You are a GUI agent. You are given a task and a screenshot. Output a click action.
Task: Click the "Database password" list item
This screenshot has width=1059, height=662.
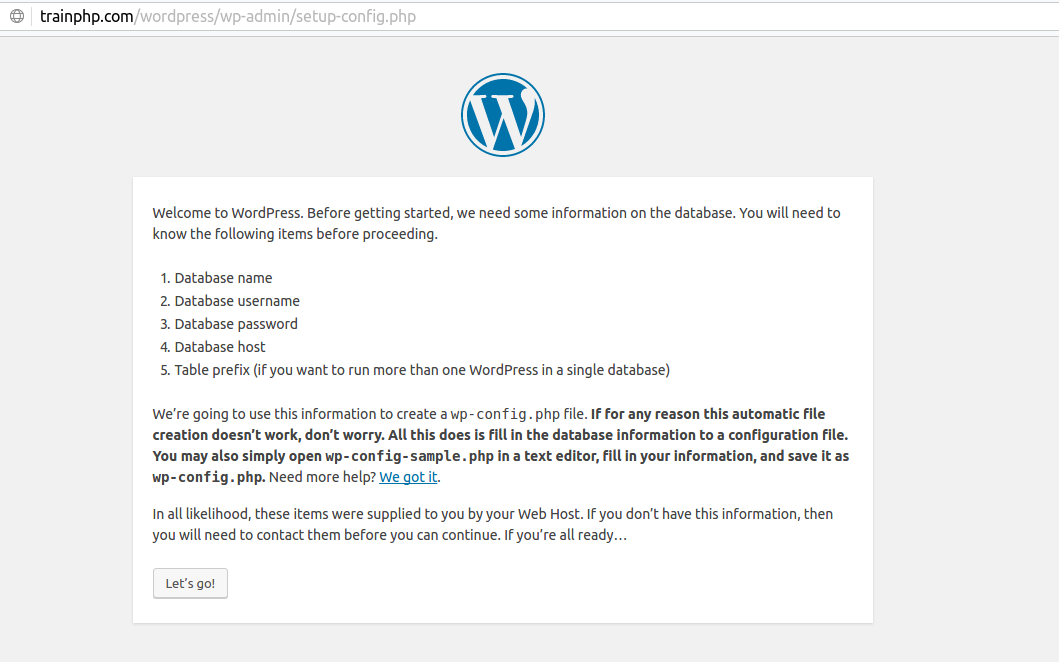(236, 324)
